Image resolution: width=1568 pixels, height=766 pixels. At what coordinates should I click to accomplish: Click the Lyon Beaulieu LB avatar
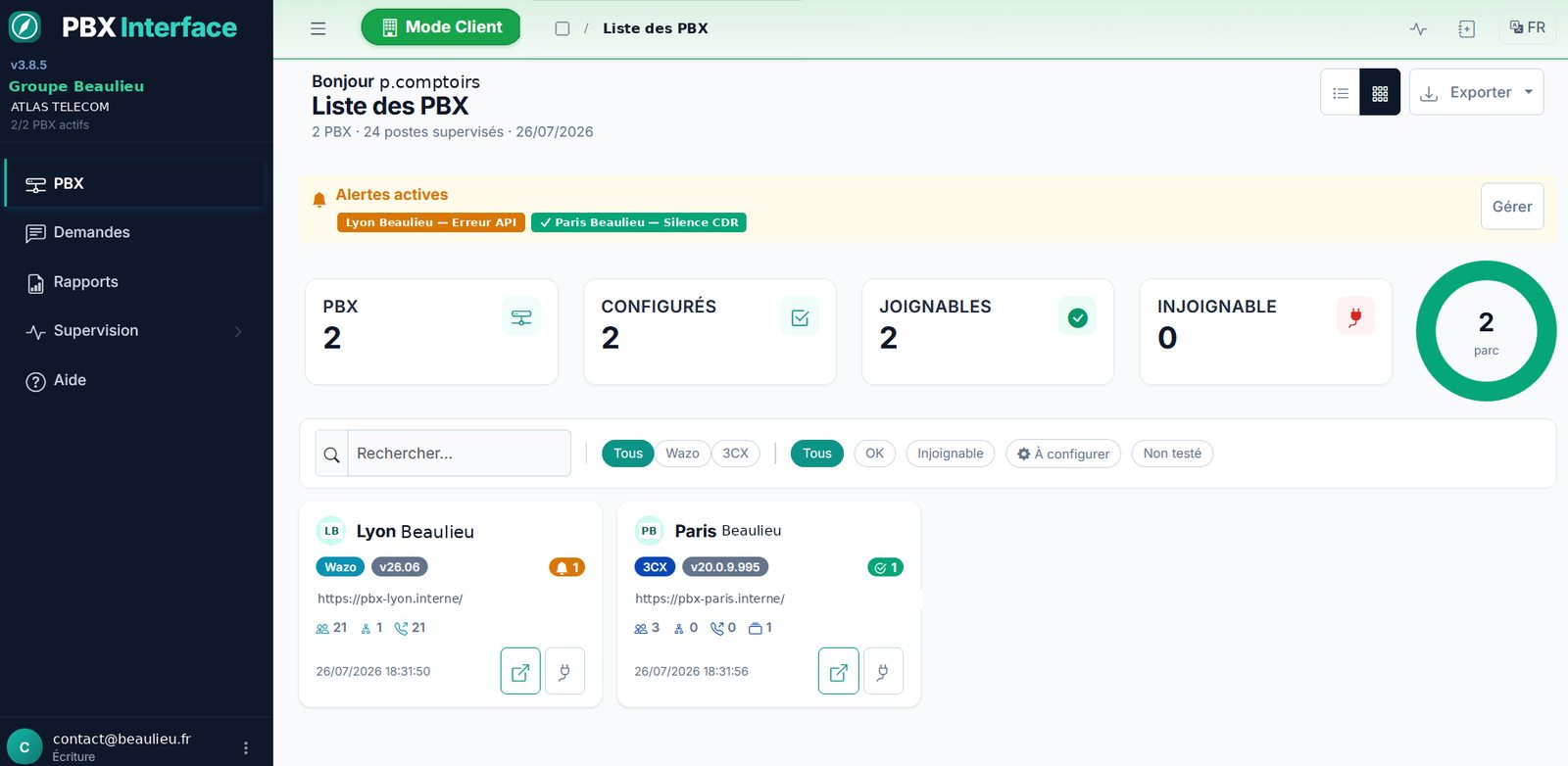point(331,531)
